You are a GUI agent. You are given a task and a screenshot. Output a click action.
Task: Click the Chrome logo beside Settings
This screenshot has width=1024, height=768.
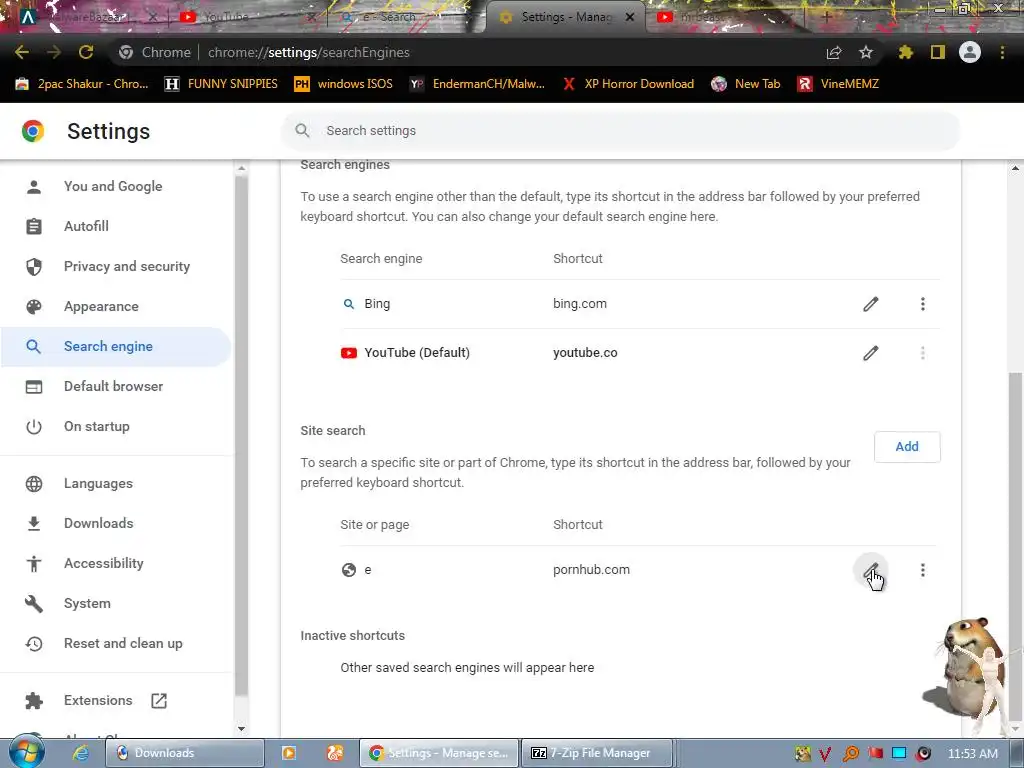(x=33, y=131)
